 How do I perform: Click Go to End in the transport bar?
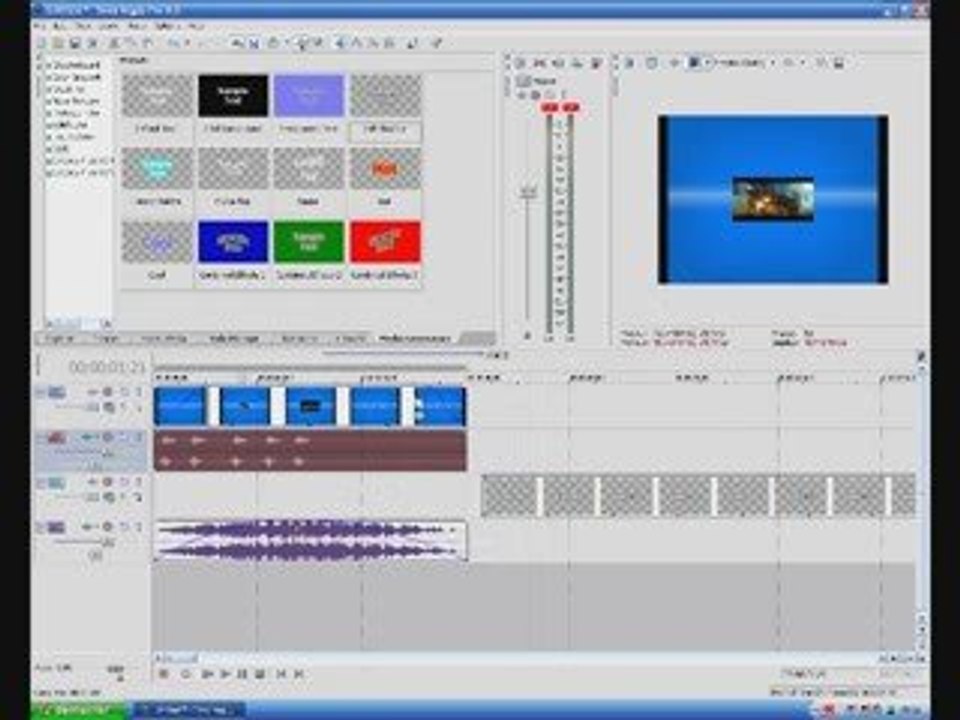pyautogui.click(x=299, y=674)
